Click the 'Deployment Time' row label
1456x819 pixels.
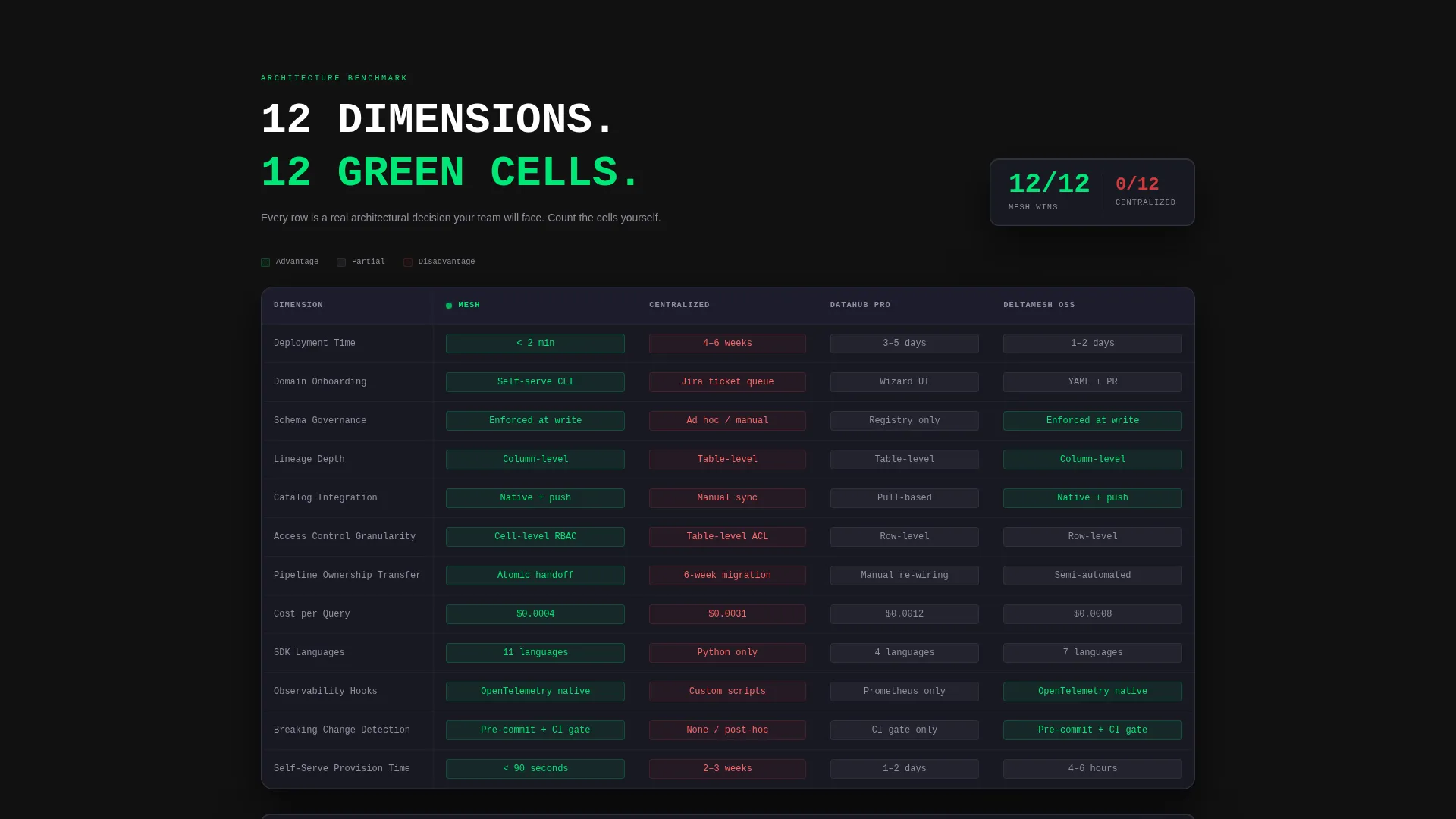314,344
